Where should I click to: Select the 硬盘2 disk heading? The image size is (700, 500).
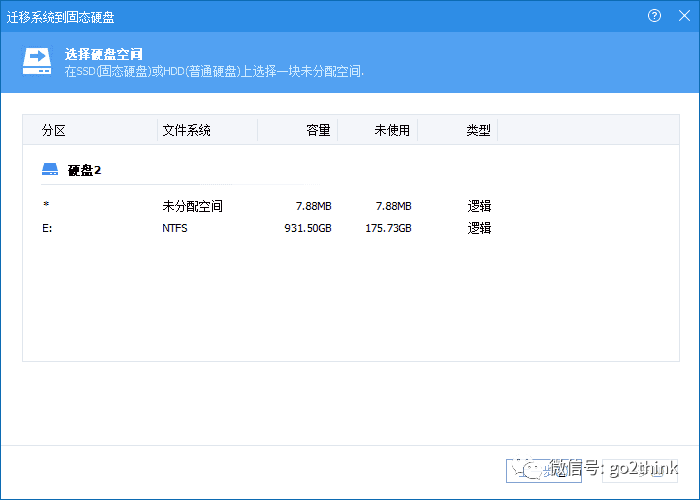[84, 170]
